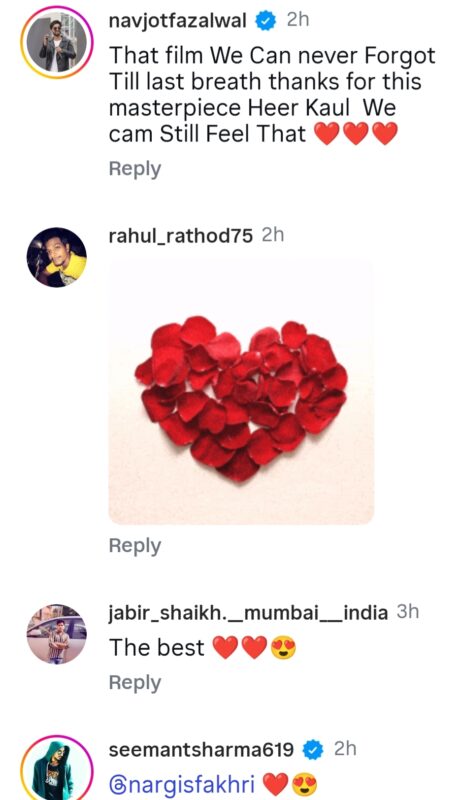
Task: Open seemantsharma619's profile avatar
Action: pyautogui.click(x=57, y=769)
